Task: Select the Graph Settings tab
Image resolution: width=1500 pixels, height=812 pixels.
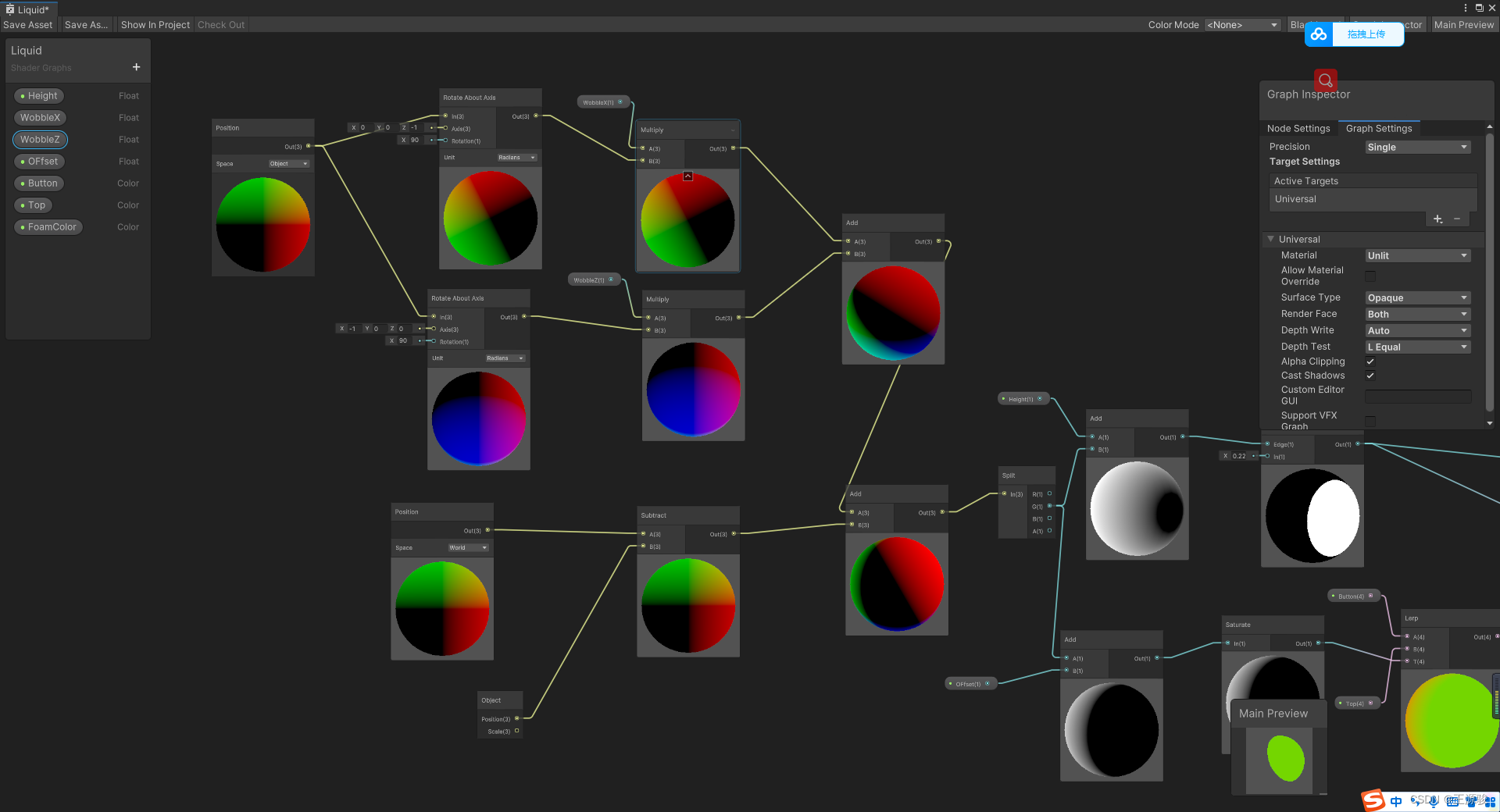Action: point(1378,129)
